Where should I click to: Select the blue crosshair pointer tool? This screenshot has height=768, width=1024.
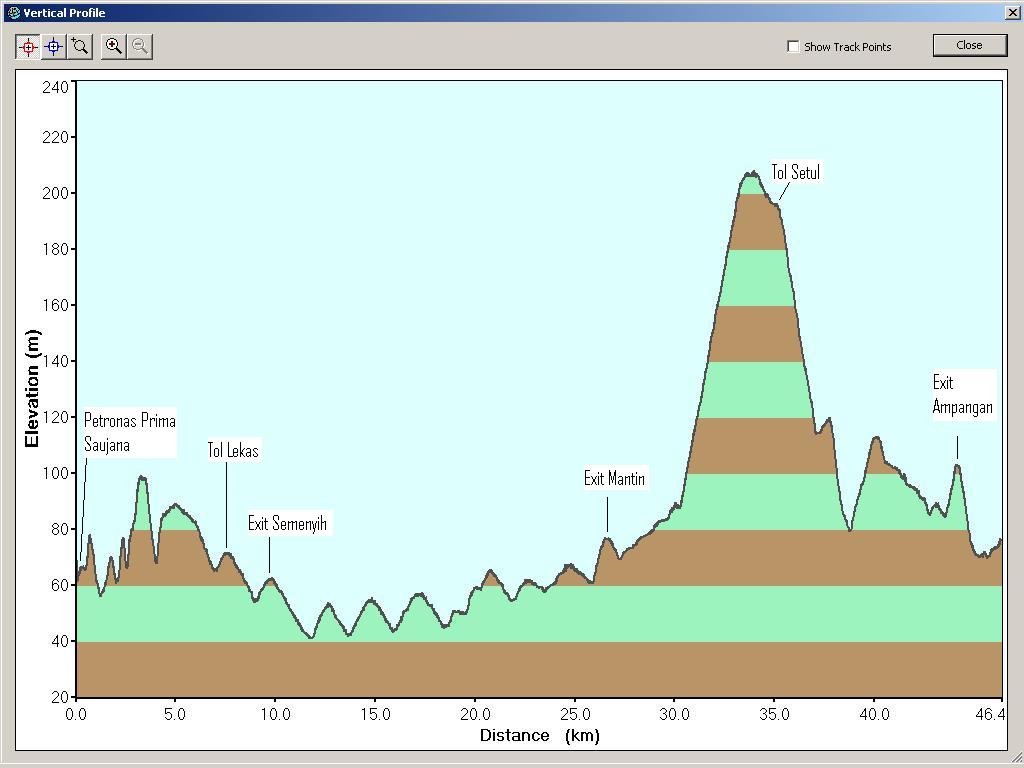[54, 46]
